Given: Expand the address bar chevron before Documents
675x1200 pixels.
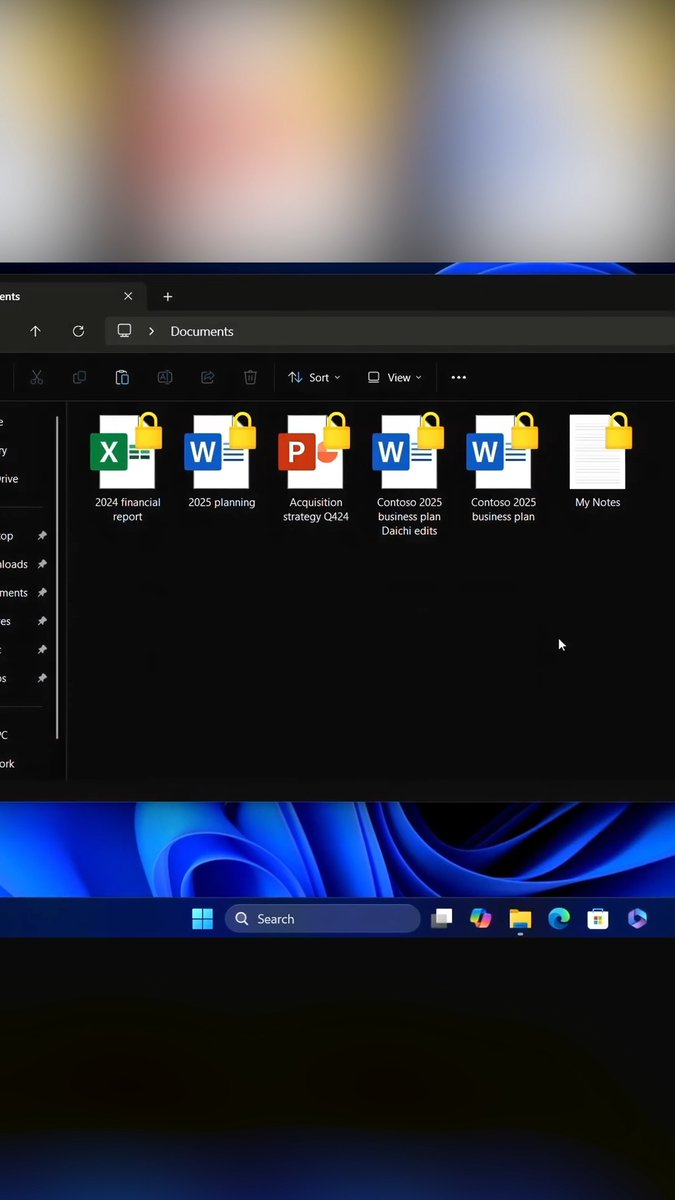Looking at the screenshot, I should coord(152,331).
